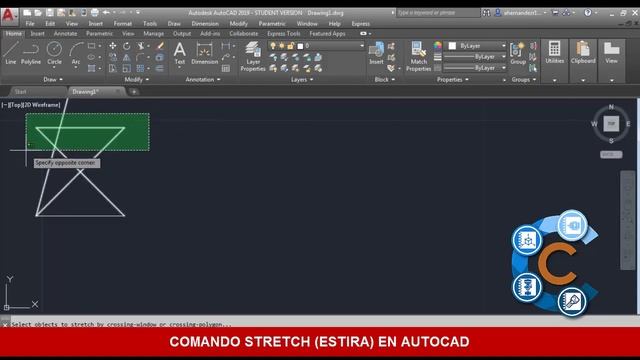The width and height of the screenshot is (640, 360).
Task: Click the WCS button below ViewCube
Action: point(611,155)
